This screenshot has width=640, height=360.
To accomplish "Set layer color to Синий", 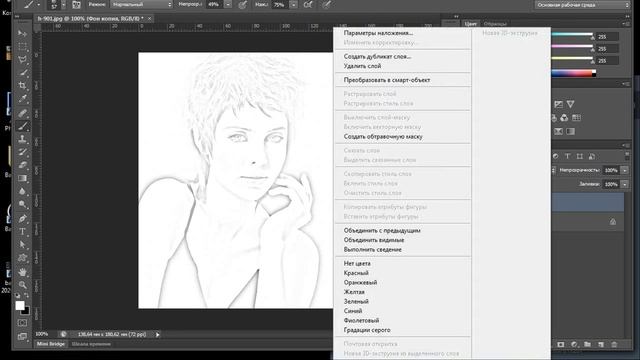I will pos(353,311).
